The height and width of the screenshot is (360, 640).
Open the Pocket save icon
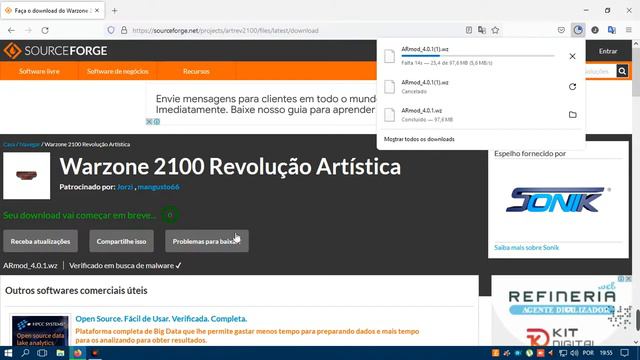pos(561,30)
